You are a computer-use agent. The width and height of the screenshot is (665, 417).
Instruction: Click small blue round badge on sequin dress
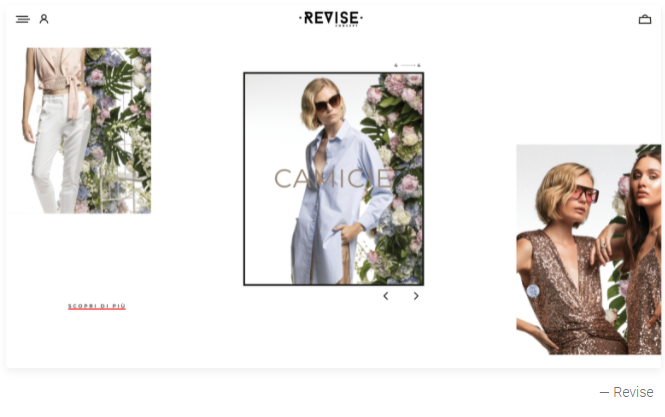tap(533, 291)
